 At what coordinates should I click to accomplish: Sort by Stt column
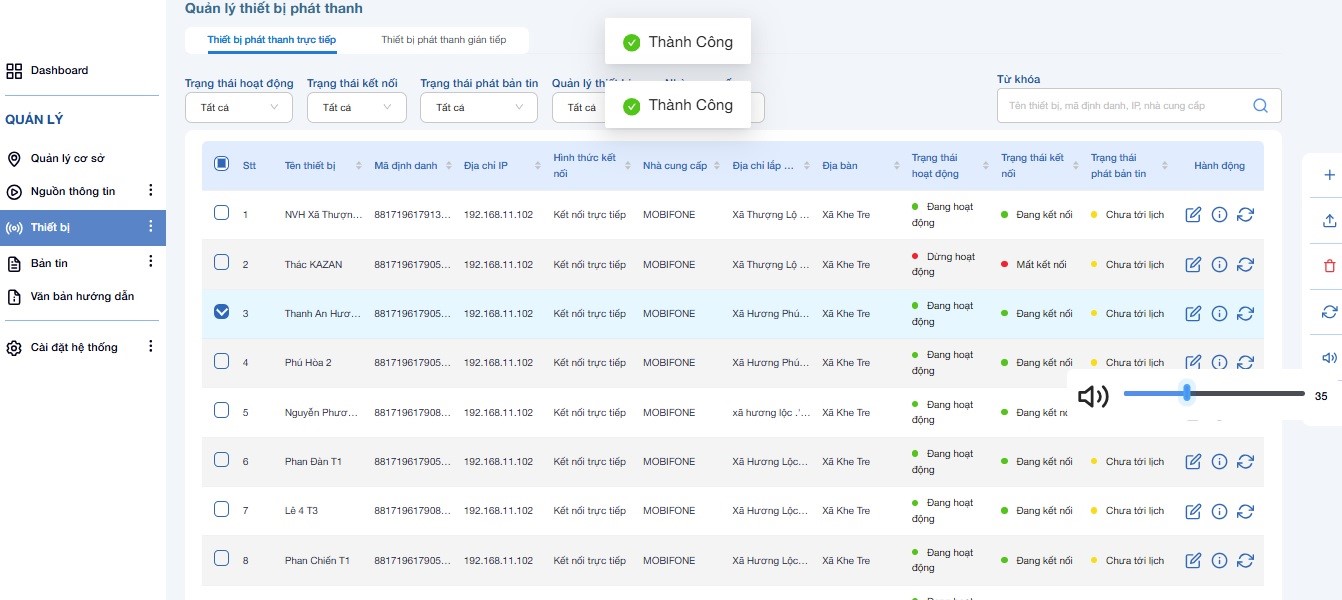(249, 166)
